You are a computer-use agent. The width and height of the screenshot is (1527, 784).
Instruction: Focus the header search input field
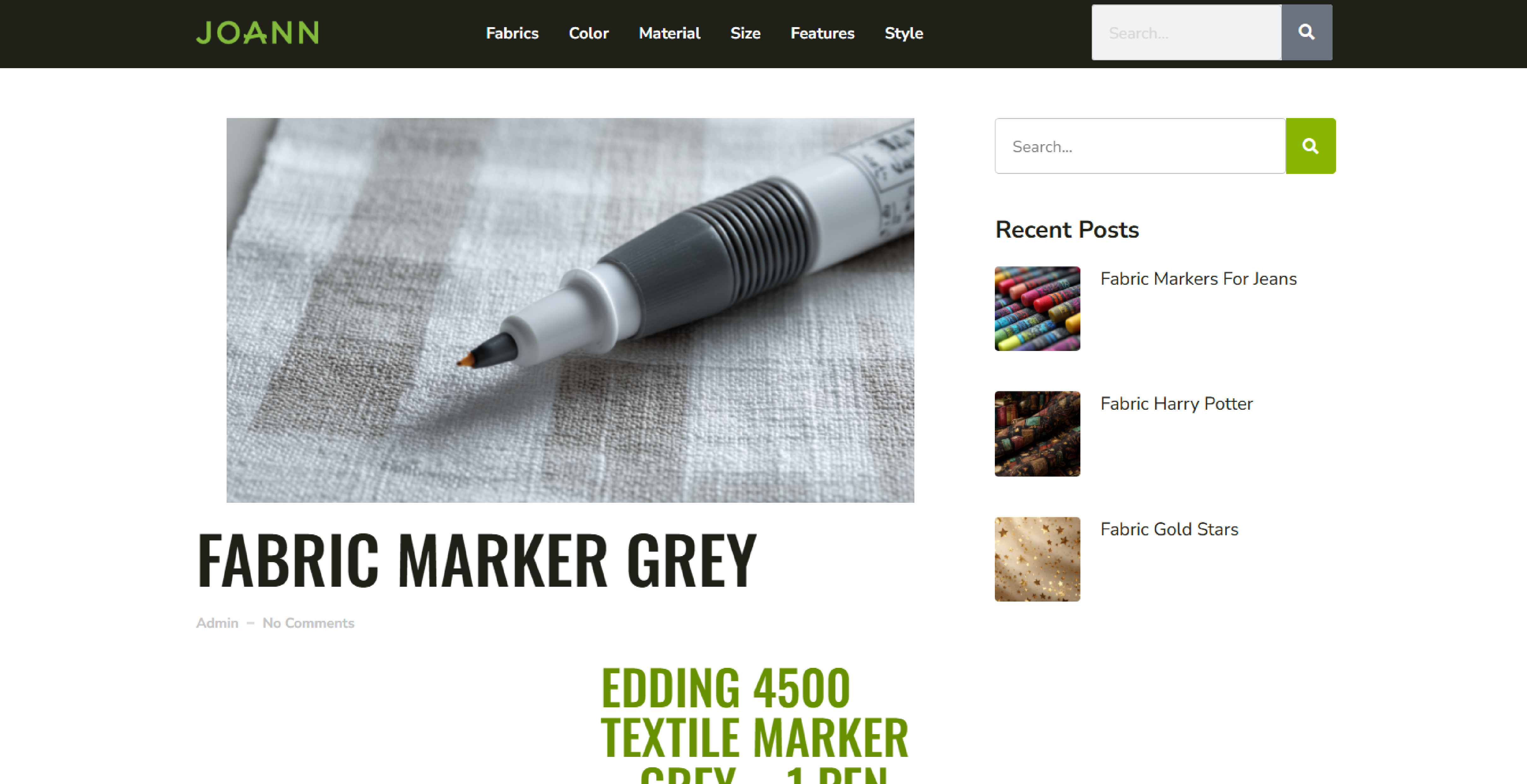(1187, 32)
